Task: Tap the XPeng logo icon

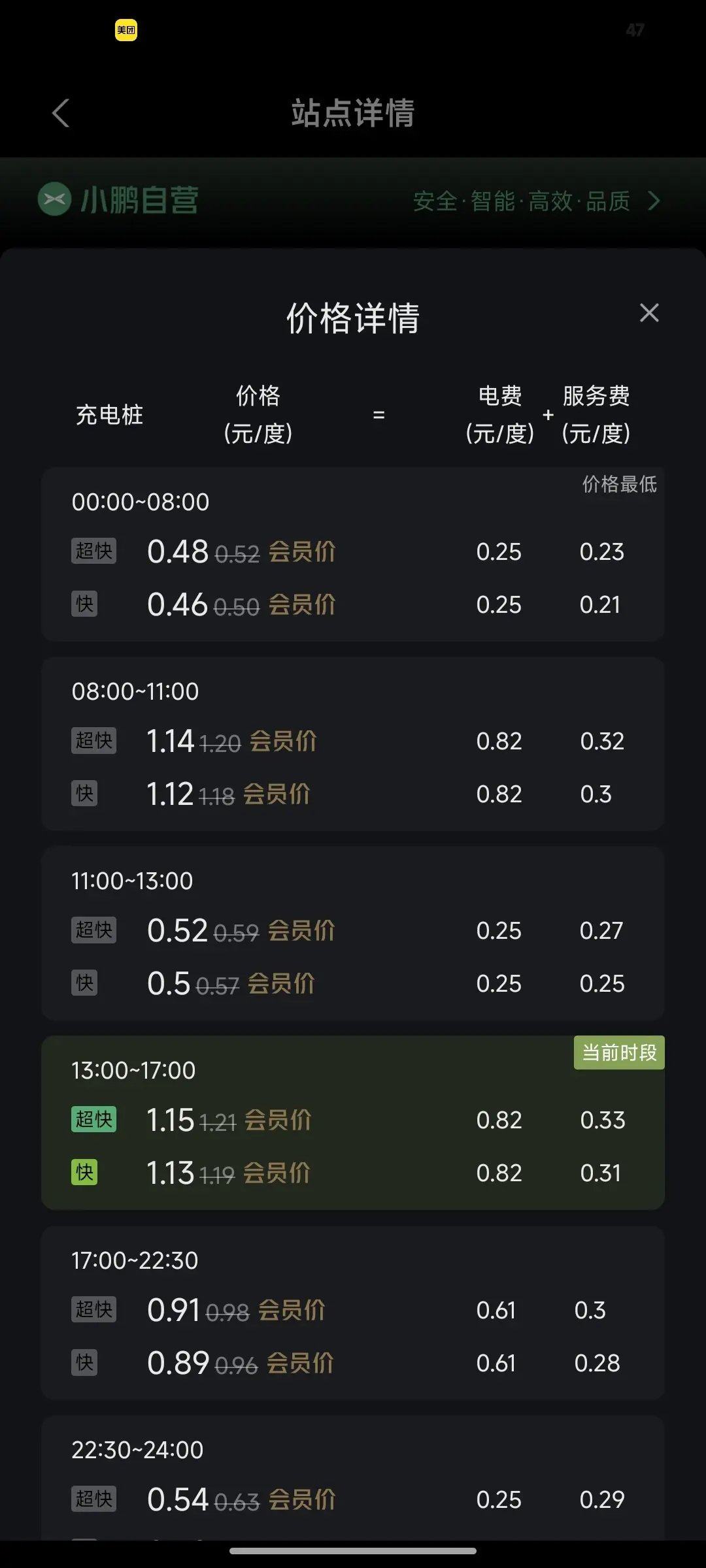Action: click(54, 199)
